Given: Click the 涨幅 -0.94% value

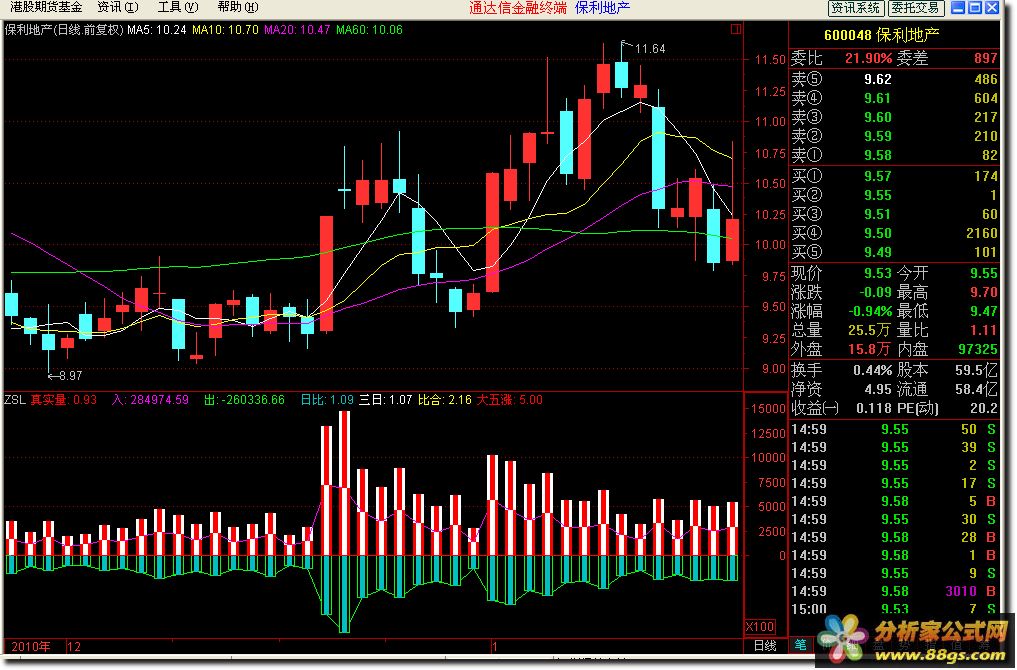Looking at the screenshot, I should tap(870, 311).
